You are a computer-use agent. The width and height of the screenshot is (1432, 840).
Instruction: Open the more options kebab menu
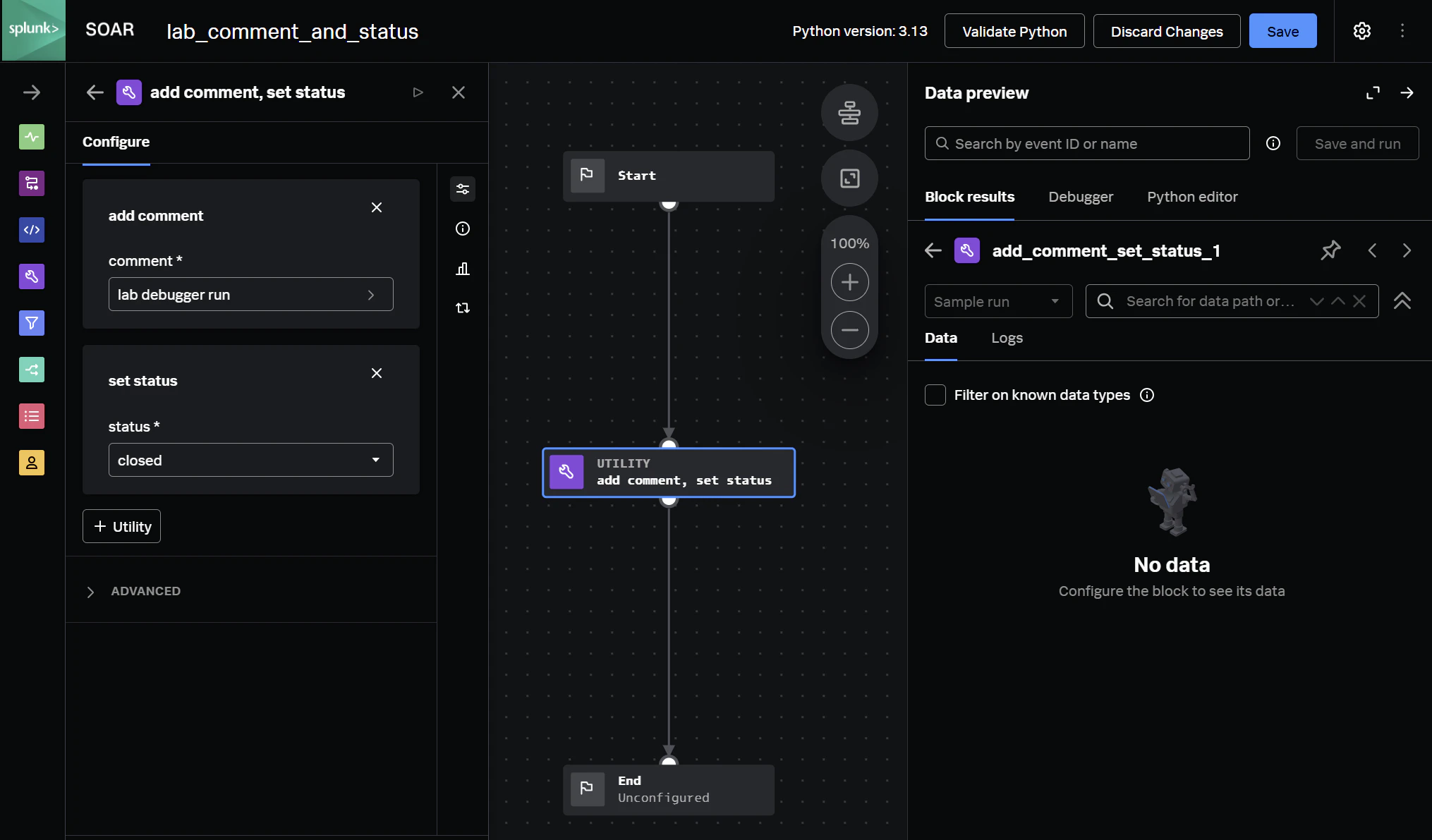1402,31
